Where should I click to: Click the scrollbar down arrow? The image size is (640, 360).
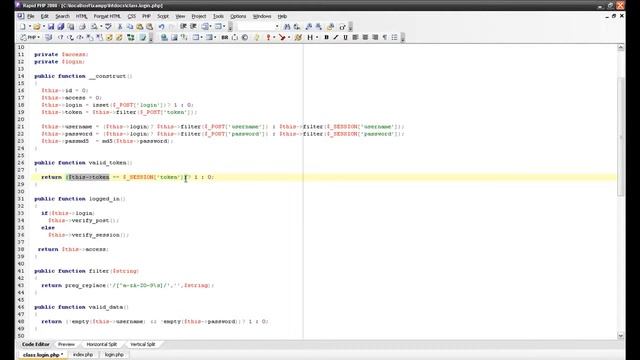[x=621, y=336]
